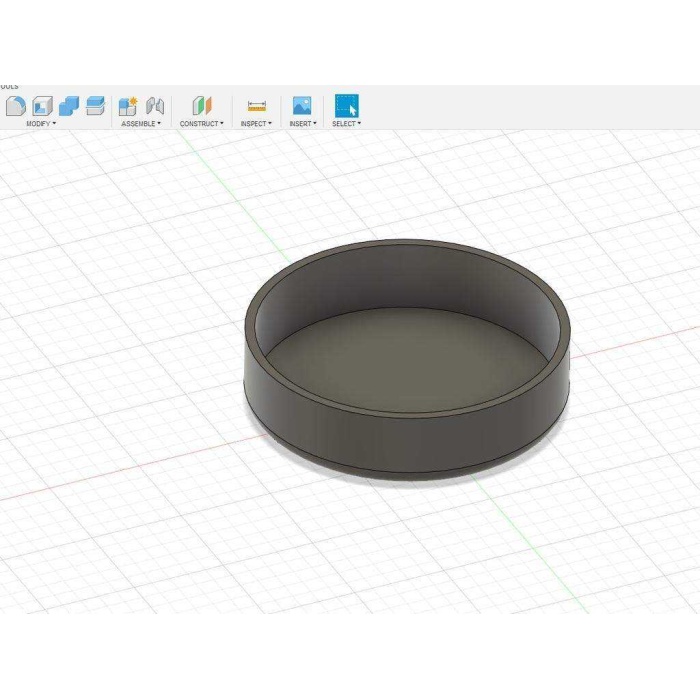700x700 pixels.
Task: Click the Insert image icon
Action: point(302,106)
